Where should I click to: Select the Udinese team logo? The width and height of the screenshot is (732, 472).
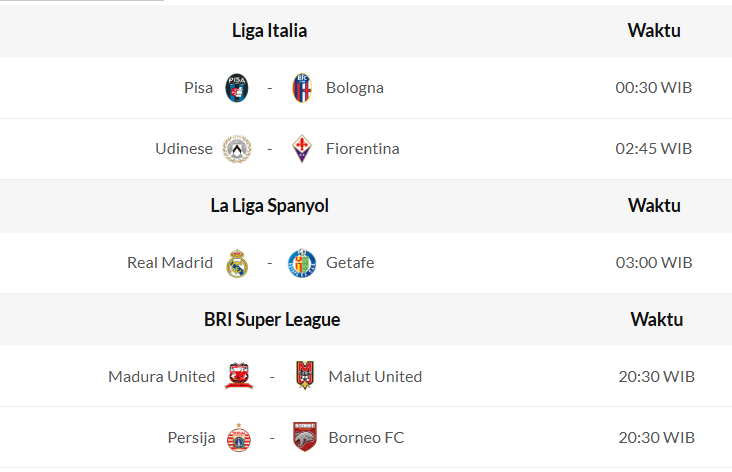237,149
